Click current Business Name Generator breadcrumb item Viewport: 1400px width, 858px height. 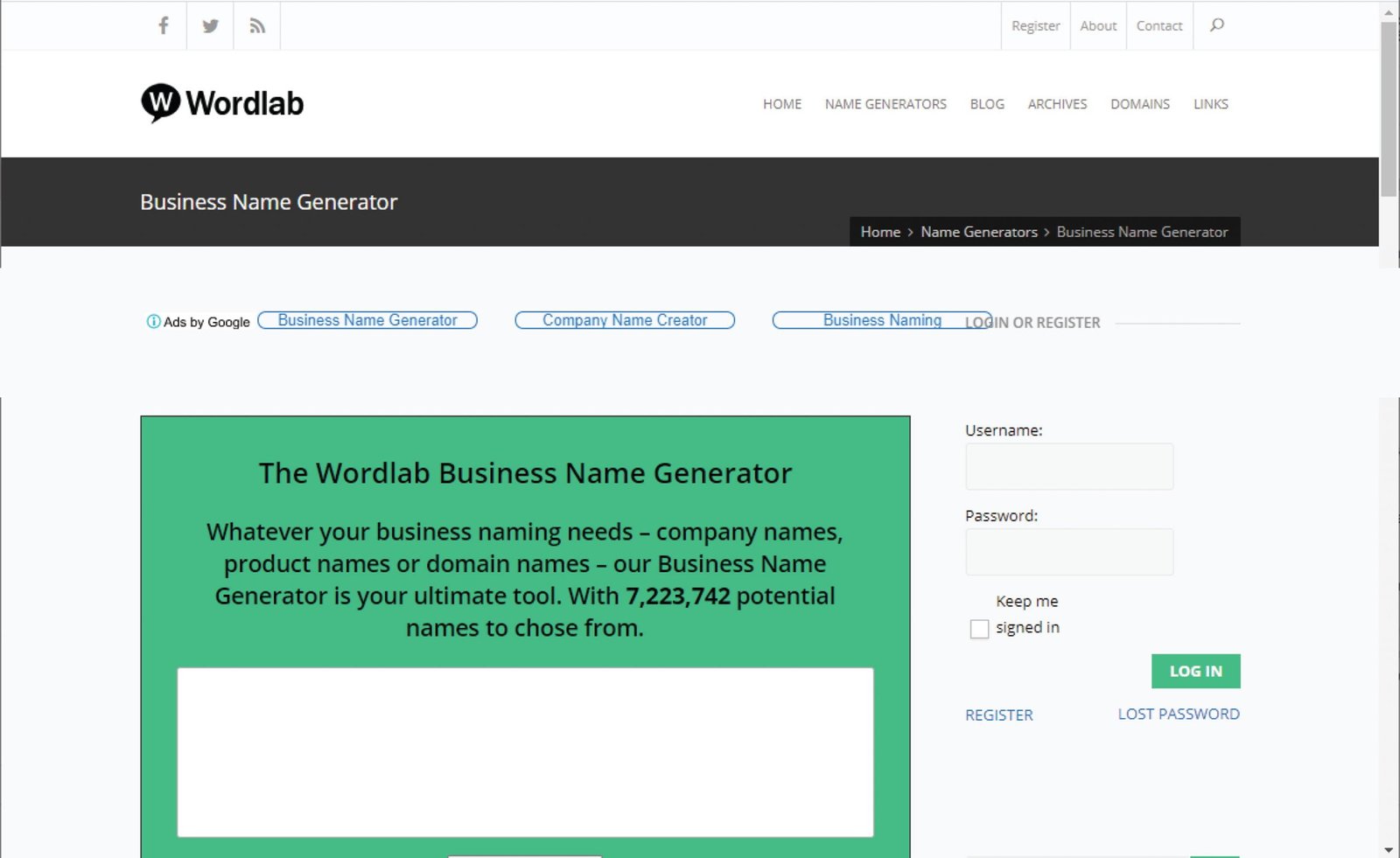pyautogui.click(x=1142, y=232)
